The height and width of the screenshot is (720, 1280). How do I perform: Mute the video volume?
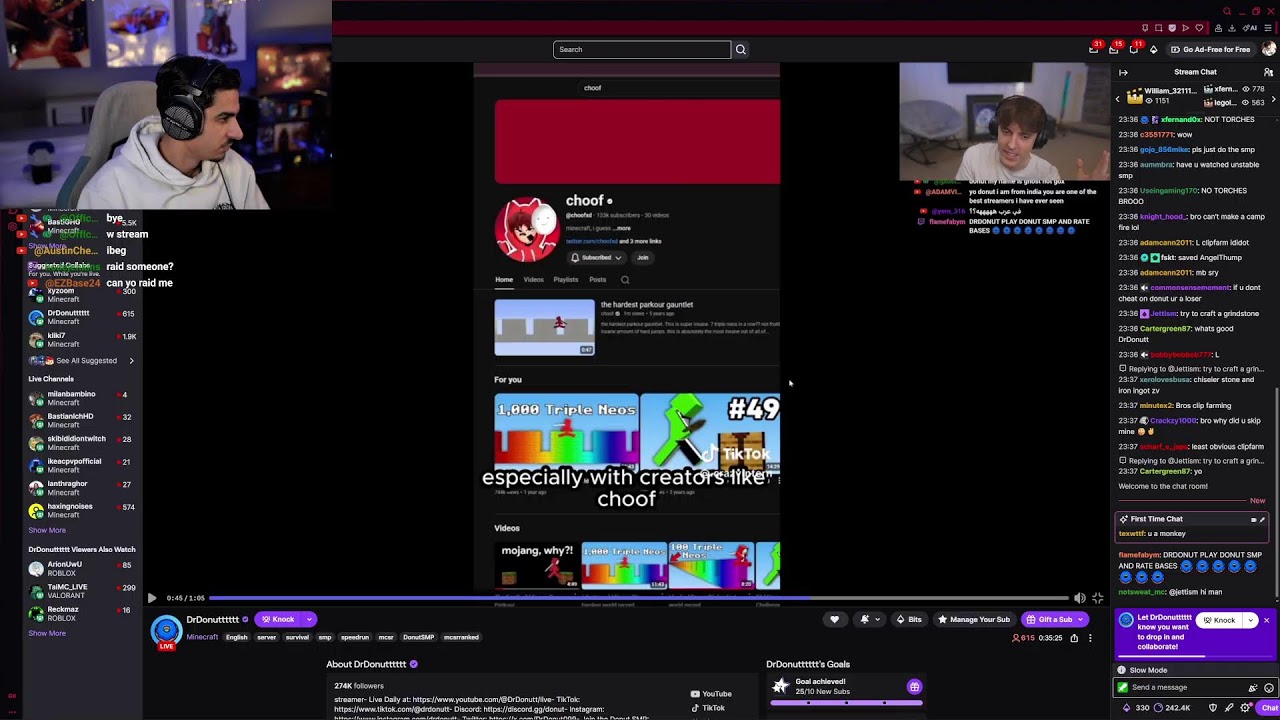coord(1079,598)
